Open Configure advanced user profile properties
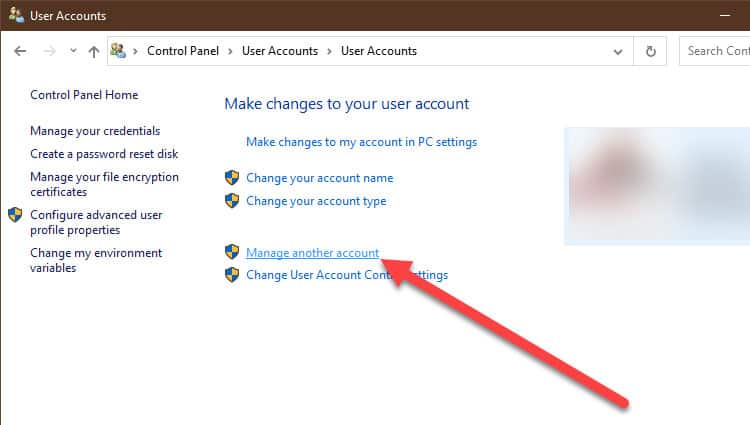 tap(96, 222)
